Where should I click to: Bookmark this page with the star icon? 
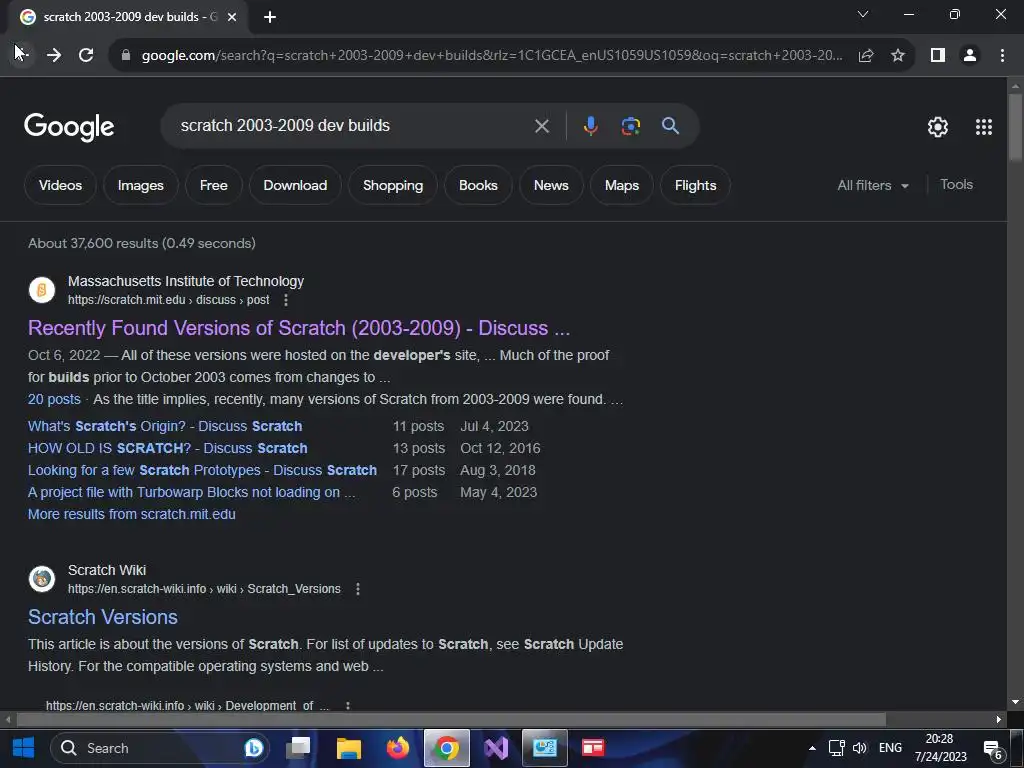[898, 56]
